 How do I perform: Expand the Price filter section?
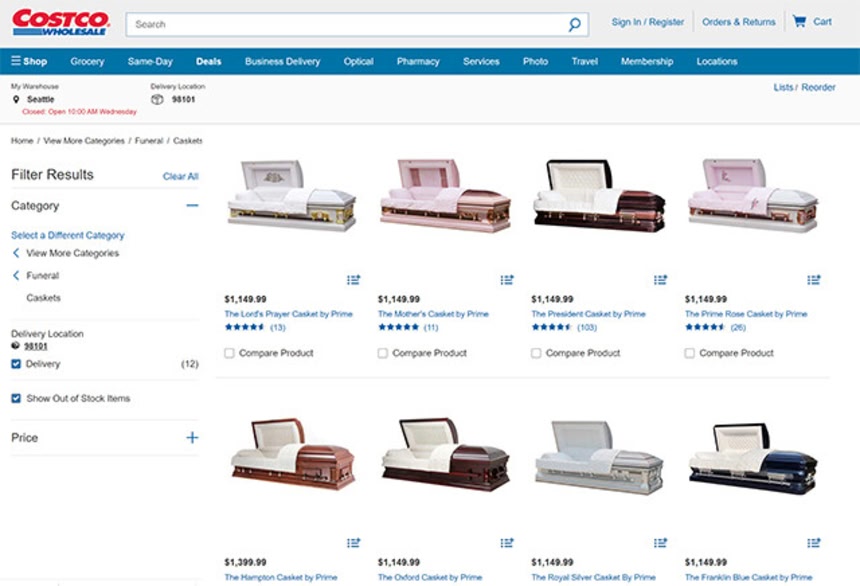coord(192,438)
